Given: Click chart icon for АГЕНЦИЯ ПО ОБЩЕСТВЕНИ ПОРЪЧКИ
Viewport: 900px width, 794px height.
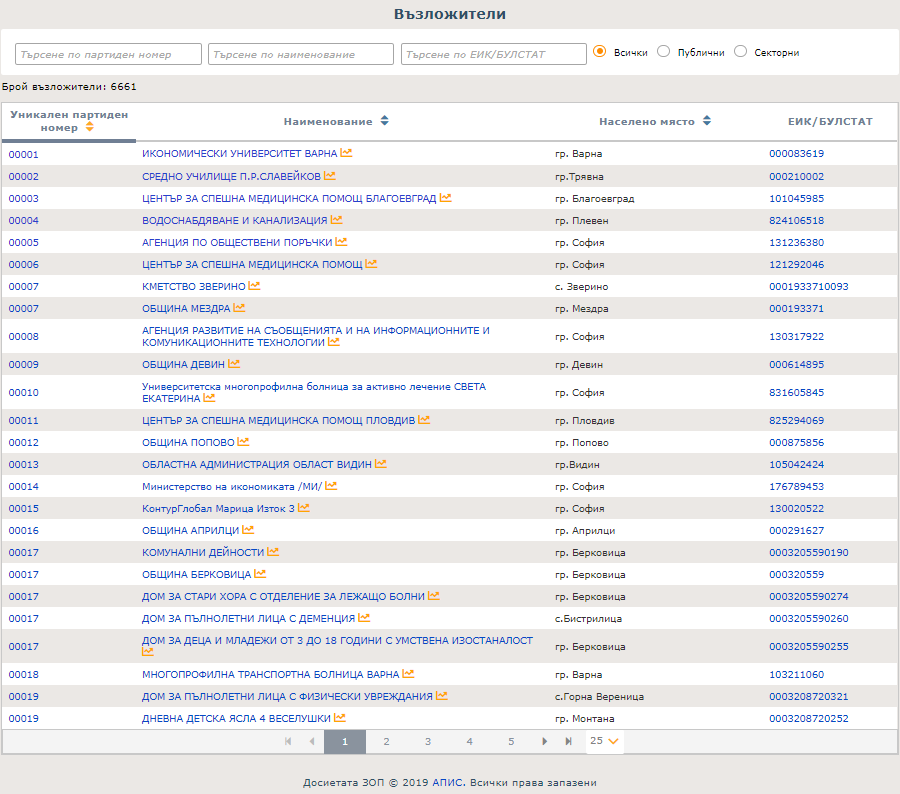Looking at the screenshot, I should coord(341,242).
